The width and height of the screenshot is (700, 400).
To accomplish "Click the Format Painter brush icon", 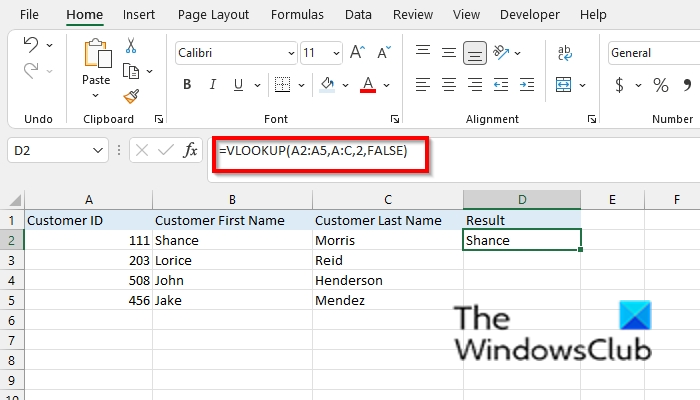I will 131,96.
